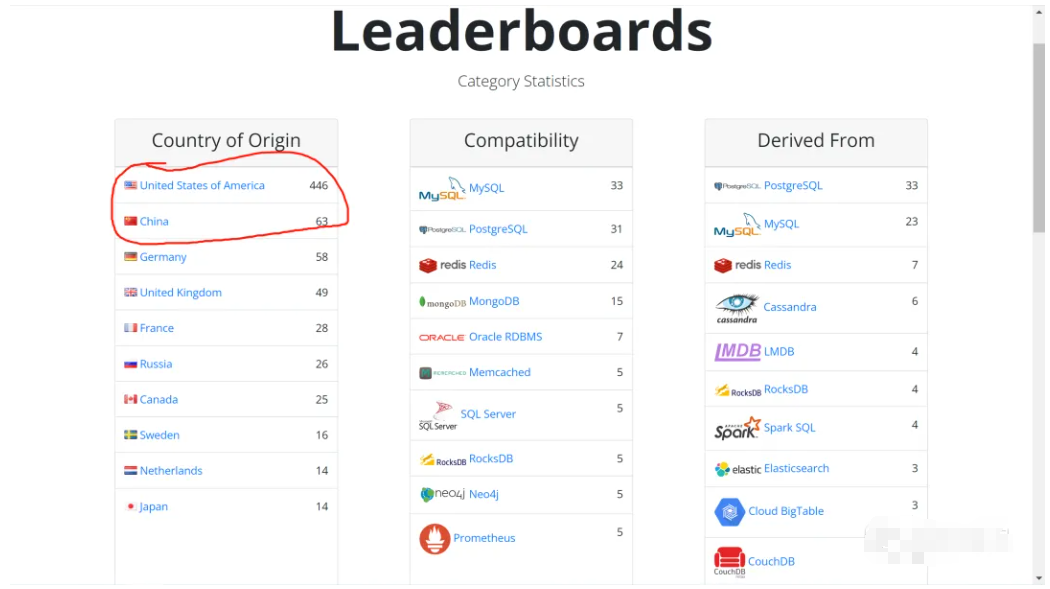Open the CouchDB link
The height and width of the screenshot is (589, 1050).
(771, 562)
